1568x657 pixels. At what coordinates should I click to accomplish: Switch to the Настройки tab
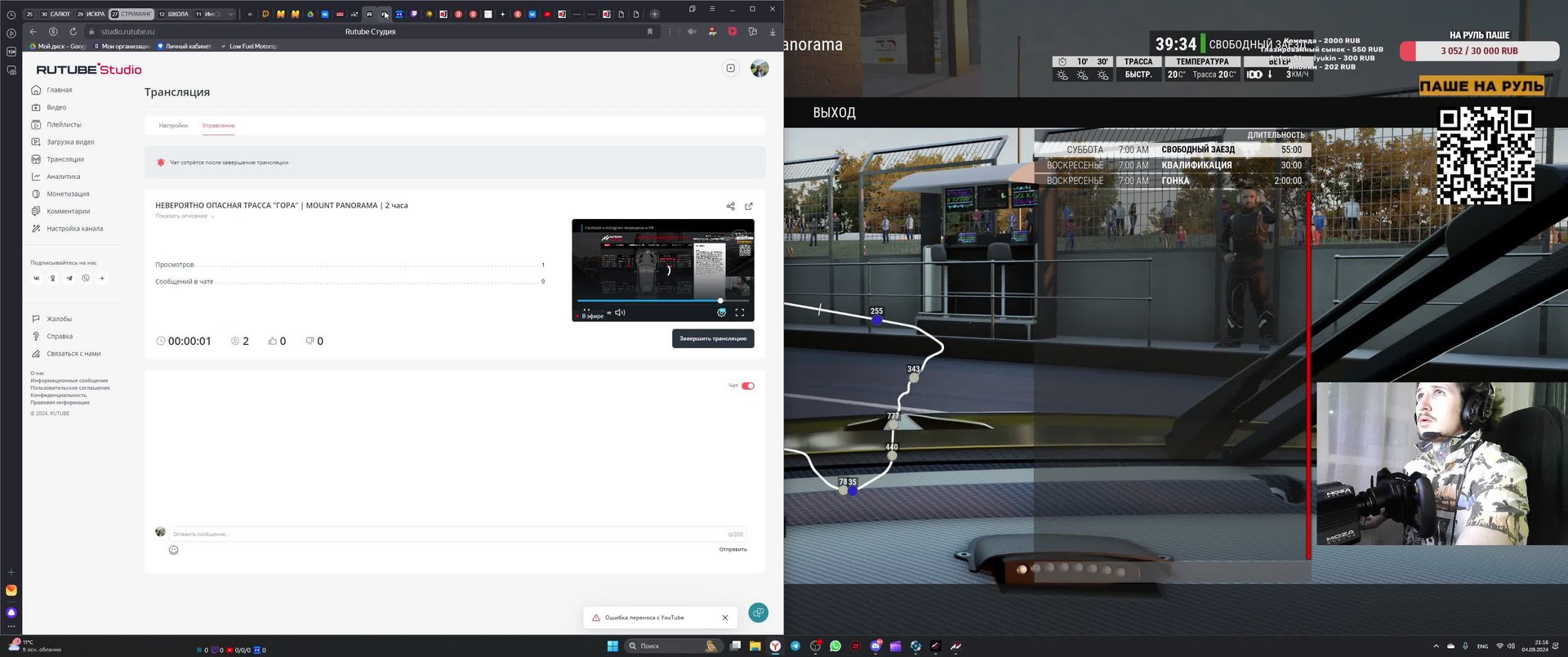click(173, 126)
